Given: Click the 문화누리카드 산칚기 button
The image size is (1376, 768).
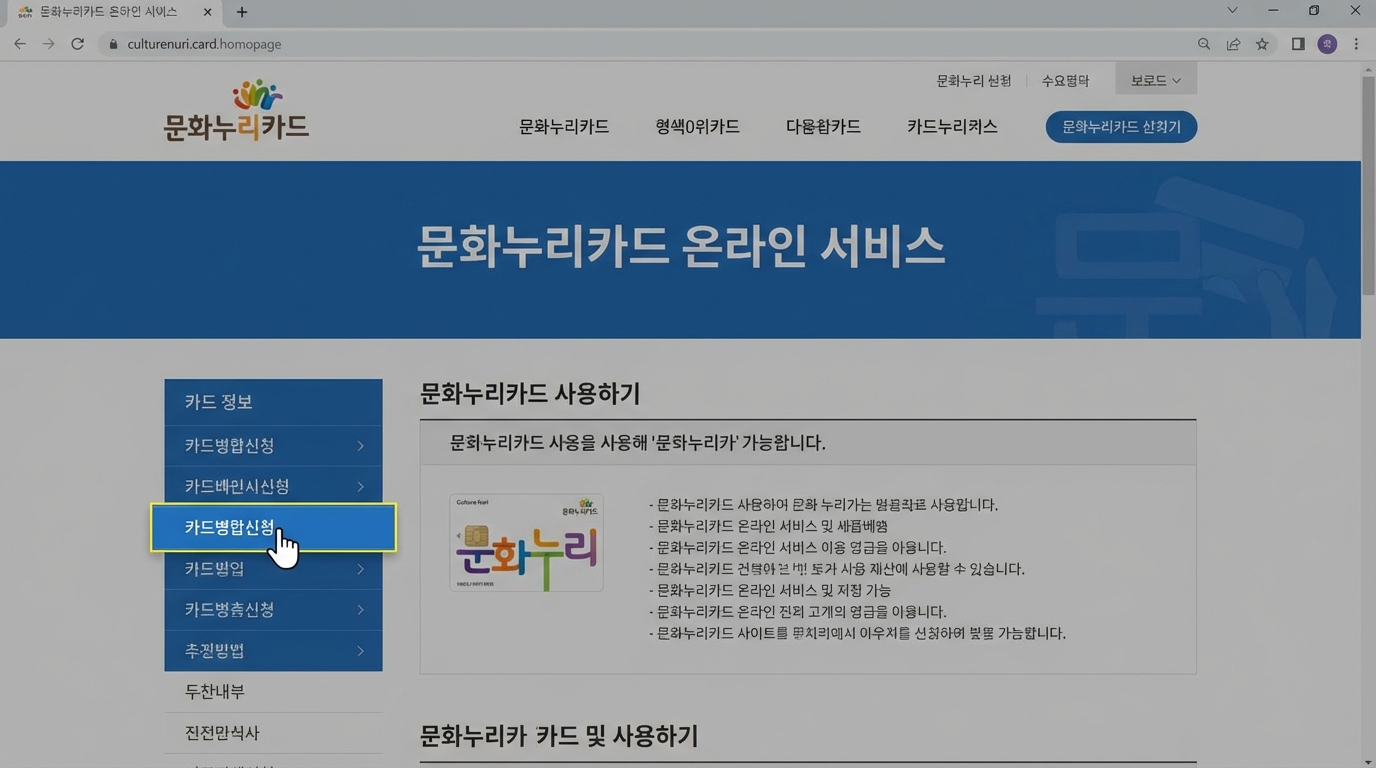Looking at the screenshot, I should (1120, 127).
